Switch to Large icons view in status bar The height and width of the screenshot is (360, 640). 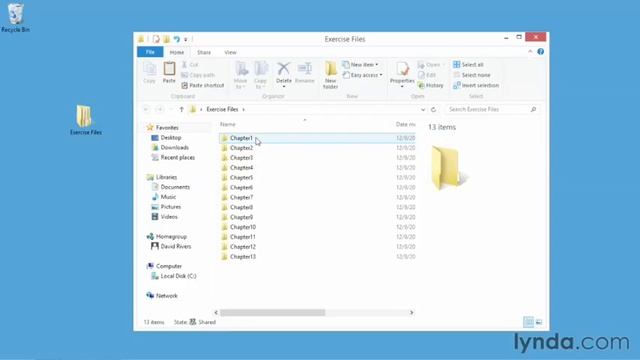[x=539, y=322]
